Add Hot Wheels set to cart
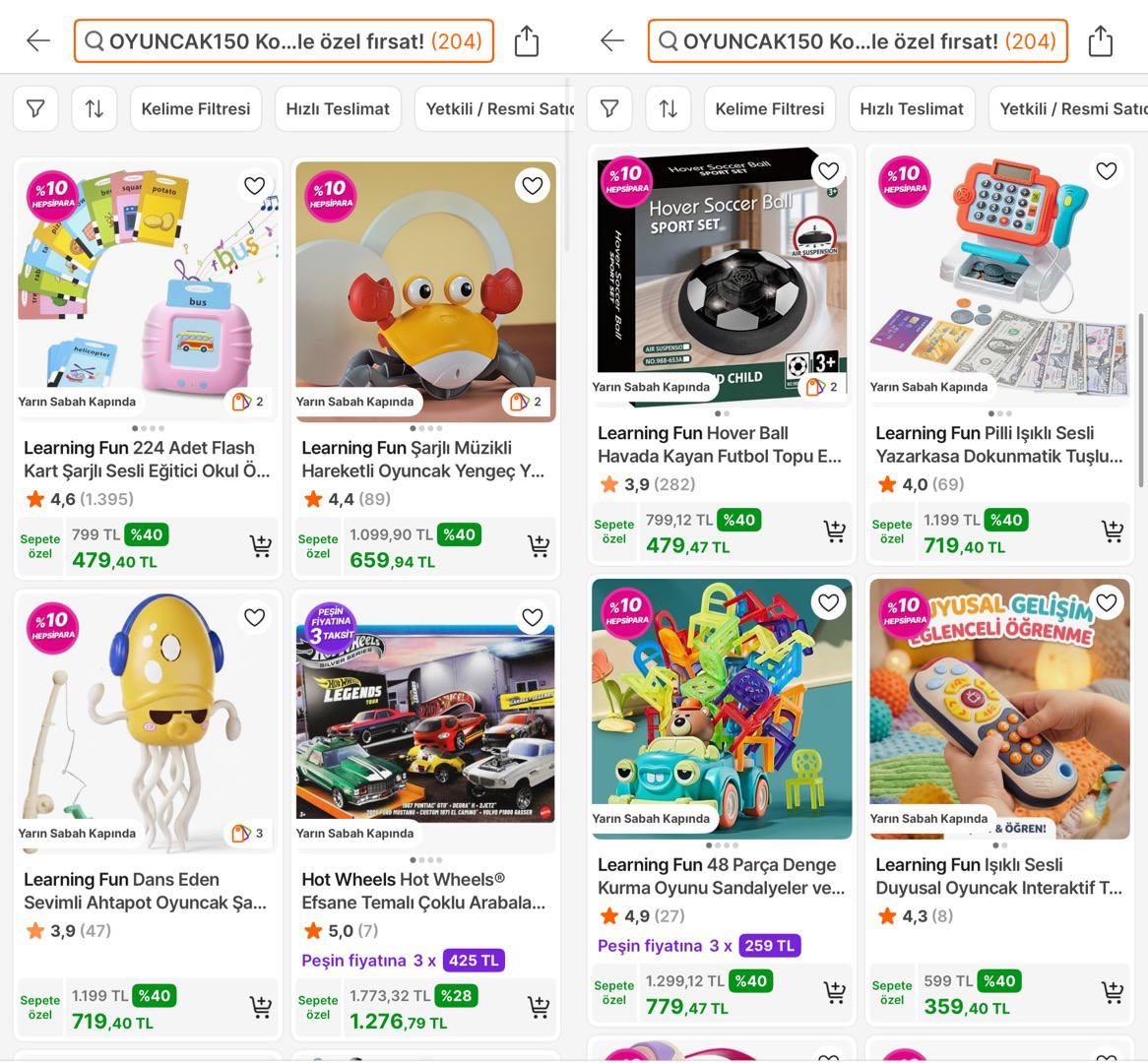This screenshot has width=1148, height=1063. click(539, 1007)
